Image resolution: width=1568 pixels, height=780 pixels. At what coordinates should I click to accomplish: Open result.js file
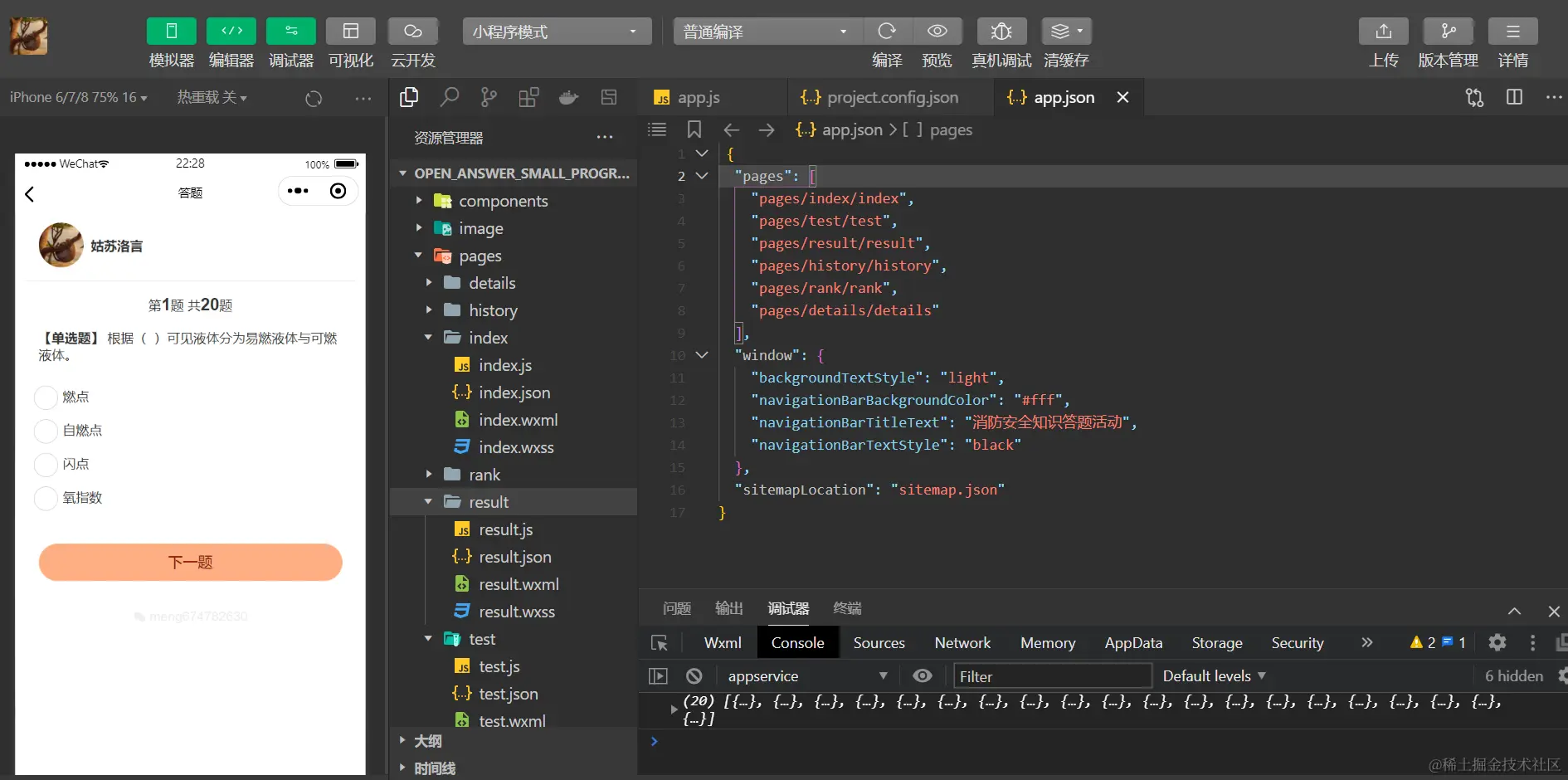click(505, 529)
